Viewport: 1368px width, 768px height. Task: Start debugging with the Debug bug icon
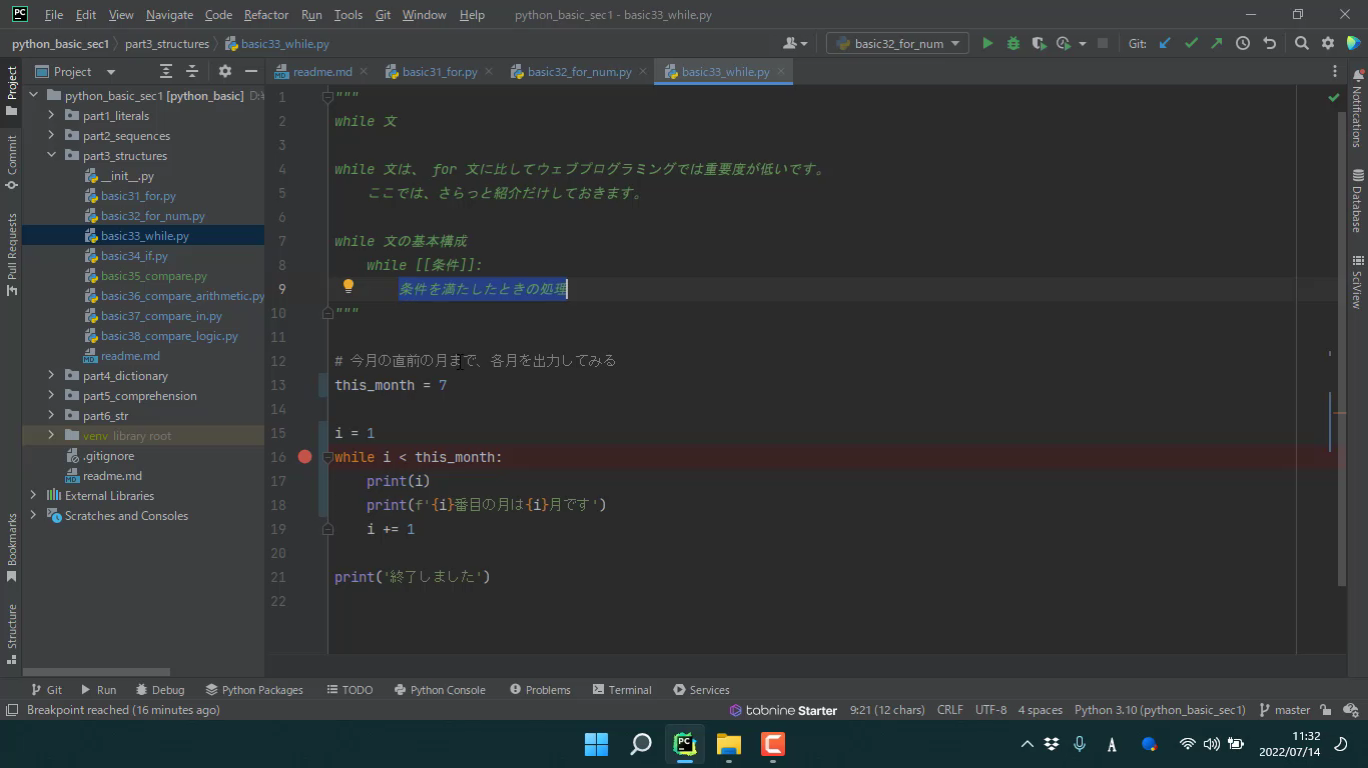pos(1013,43)
